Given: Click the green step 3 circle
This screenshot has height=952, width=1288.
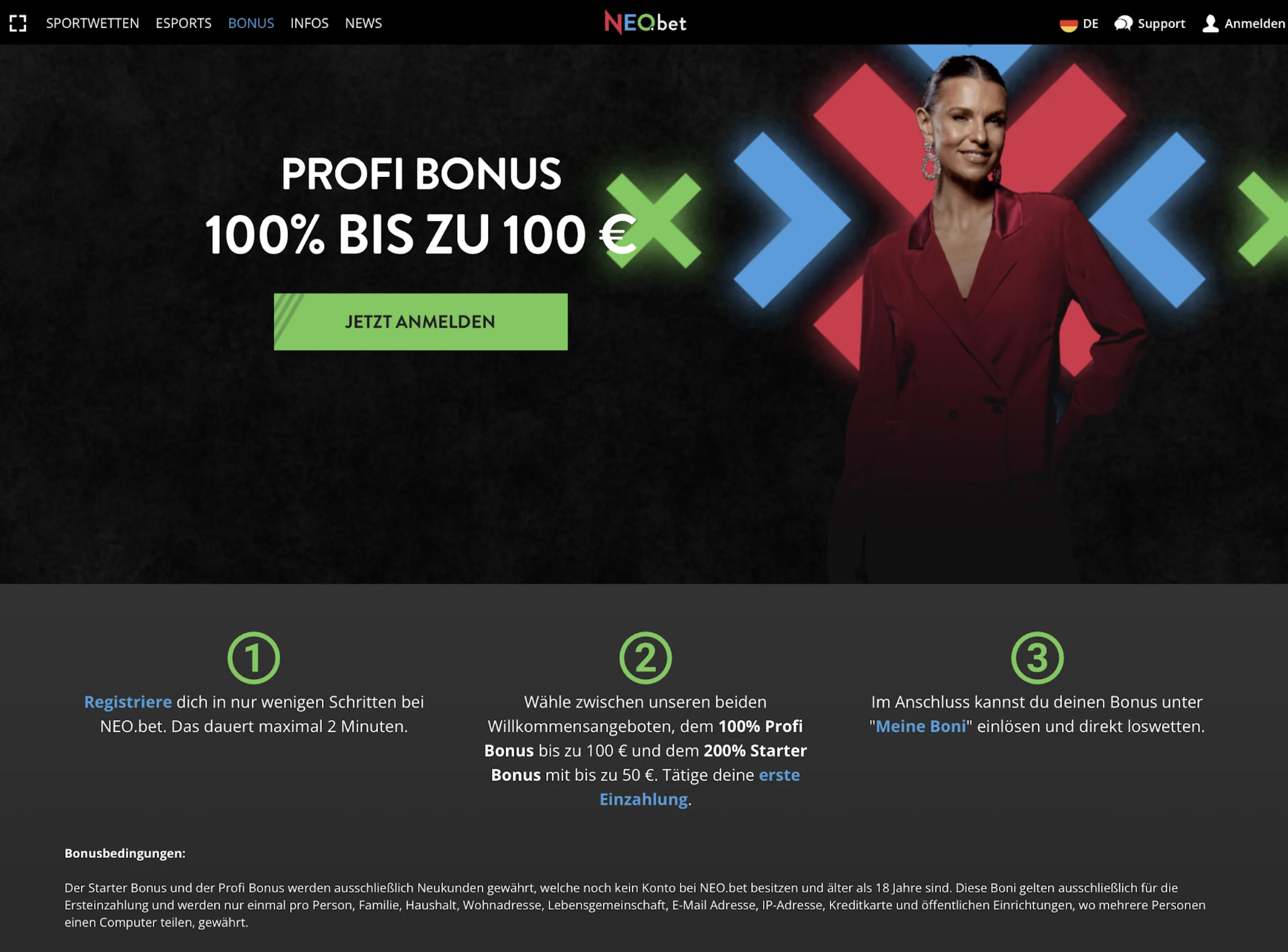Looking at the screenshot, I should click(x=1037, y=658).
